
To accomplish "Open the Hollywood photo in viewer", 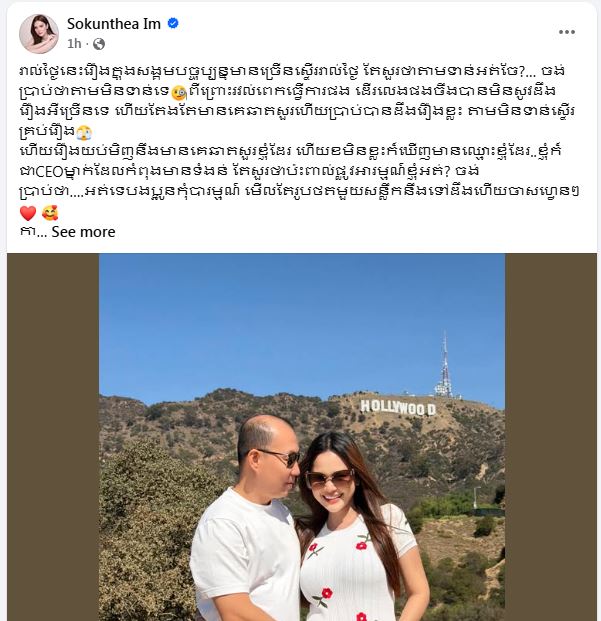I will point(302,437).
